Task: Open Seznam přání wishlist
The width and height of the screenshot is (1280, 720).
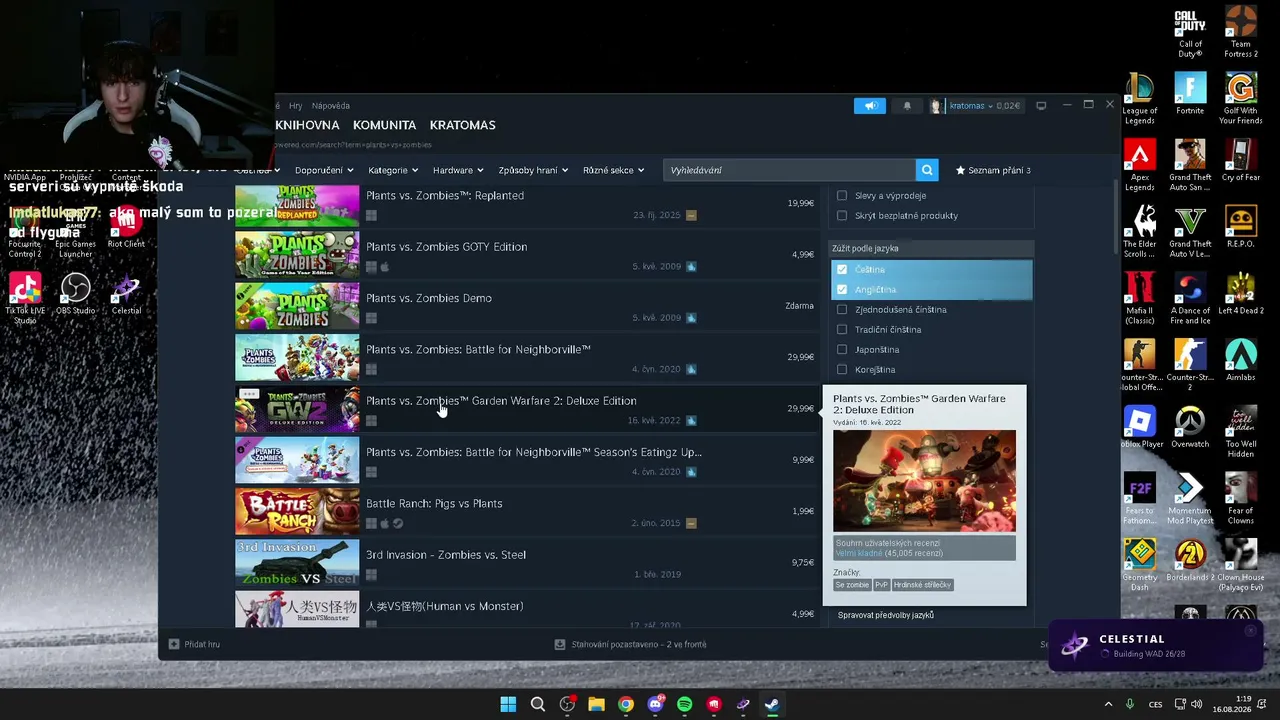Action: 993,170
